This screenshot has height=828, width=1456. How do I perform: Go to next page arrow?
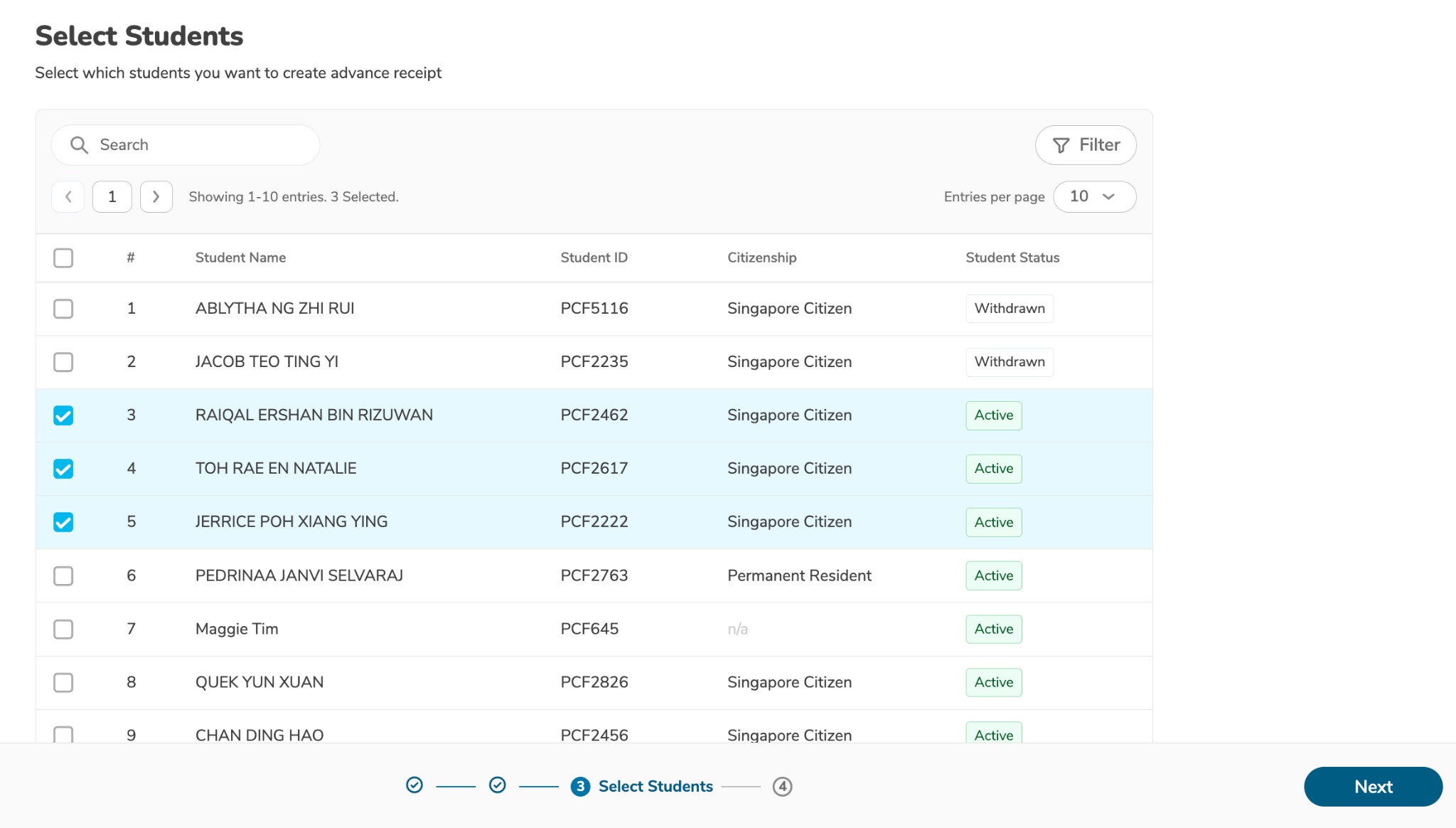click(x=156, y=197)
